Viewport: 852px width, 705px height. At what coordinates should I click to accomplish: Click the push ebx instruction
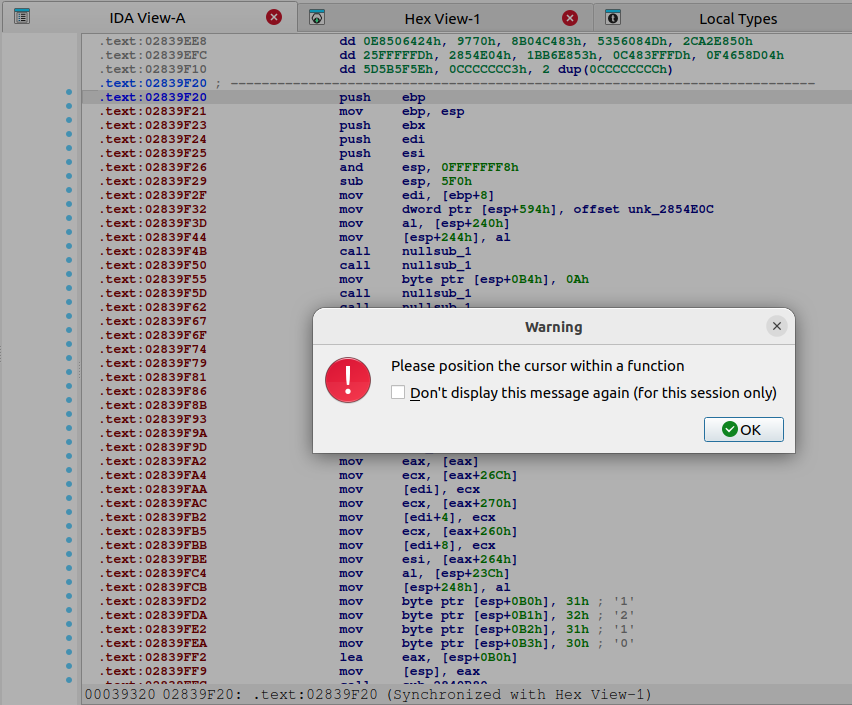382,126
